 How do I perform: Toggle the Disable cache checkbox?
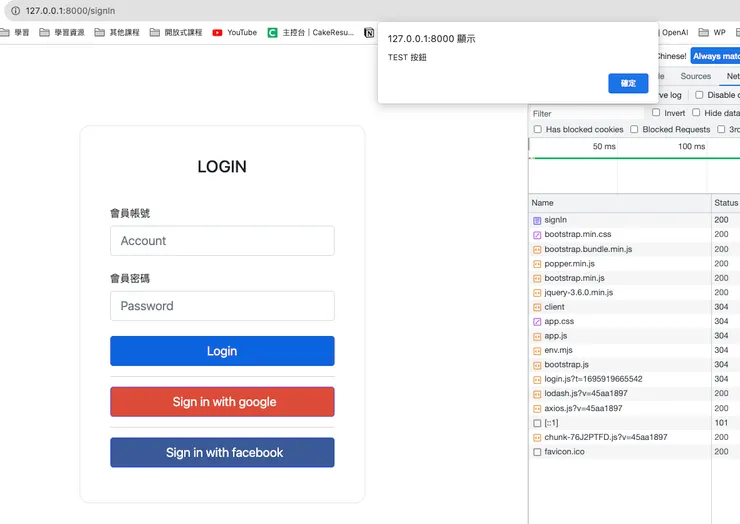coord(699,95)
